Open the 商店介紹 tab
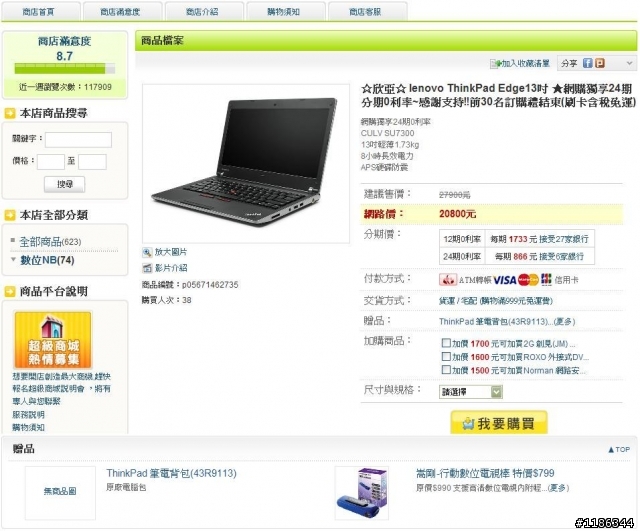The width and height of the screenshot is (640, 531). (x=204, y=12)
